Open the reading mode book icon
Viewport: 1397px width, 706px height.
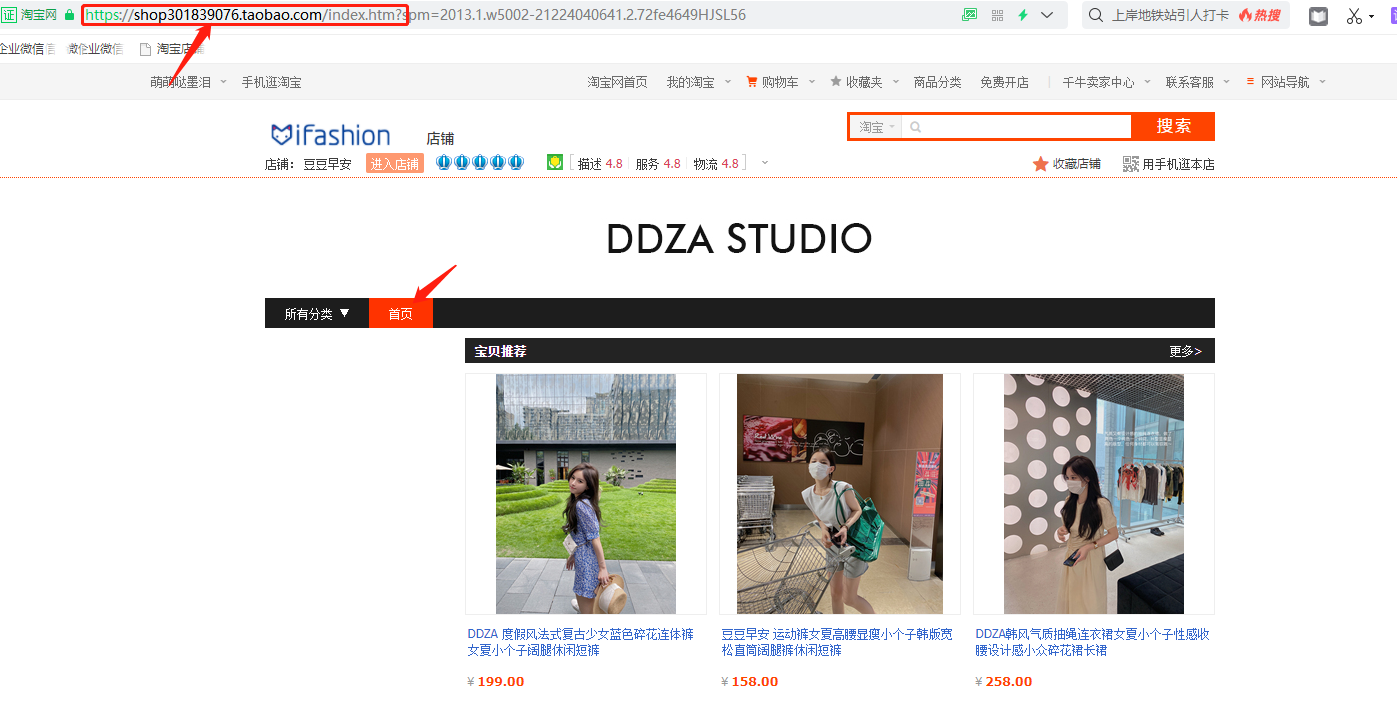[x=1319, y=16]
